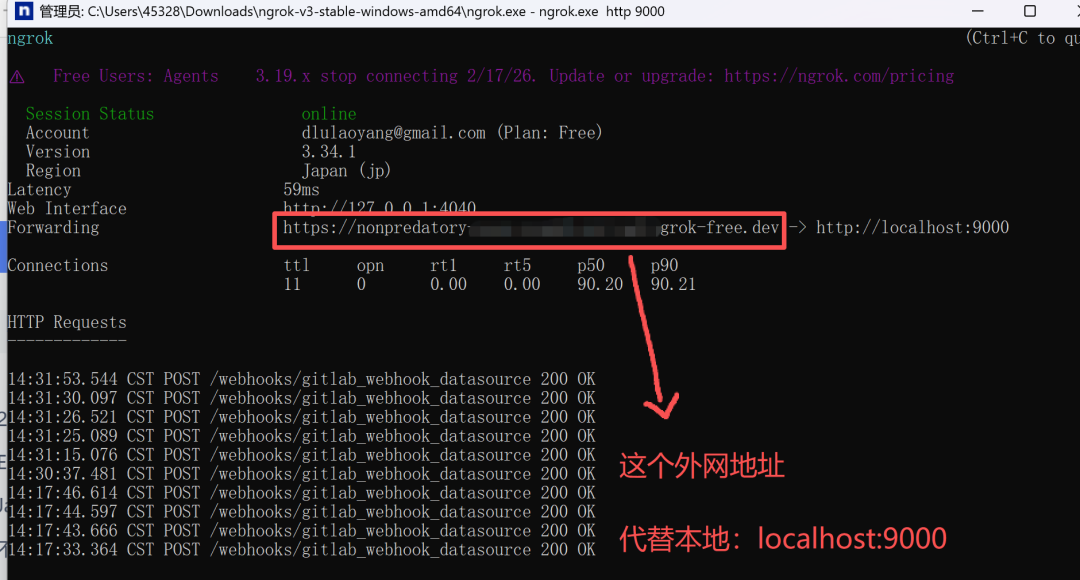Click the HTTP Requests heading

(x=67, y=322)
